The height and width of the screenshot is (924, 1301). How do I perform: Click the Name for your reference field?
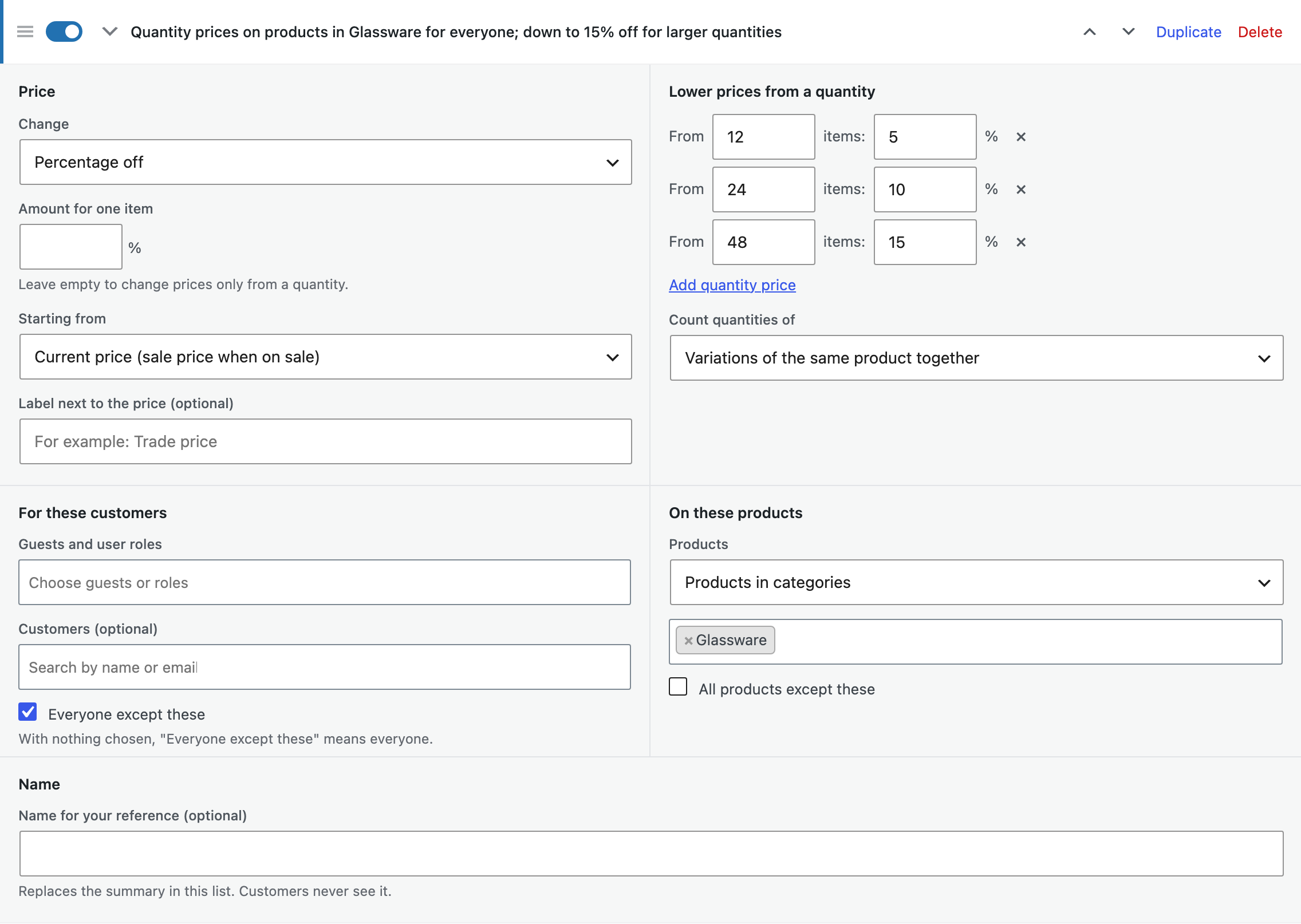pos(651,854)
